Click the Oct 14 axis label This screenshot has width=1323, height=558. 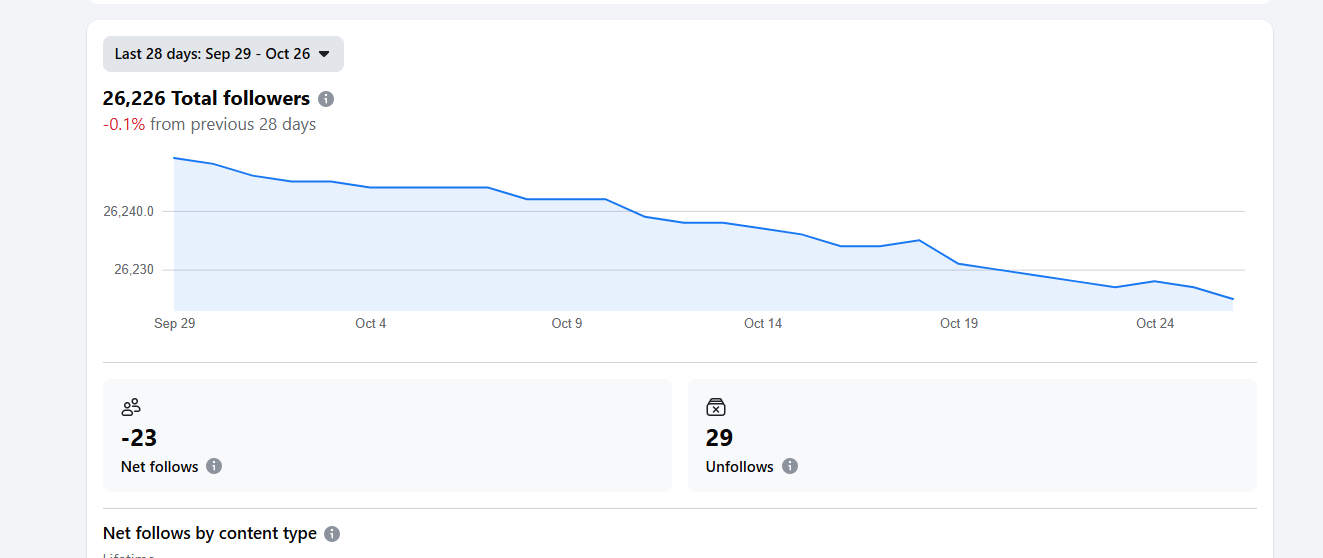(763, 323)
